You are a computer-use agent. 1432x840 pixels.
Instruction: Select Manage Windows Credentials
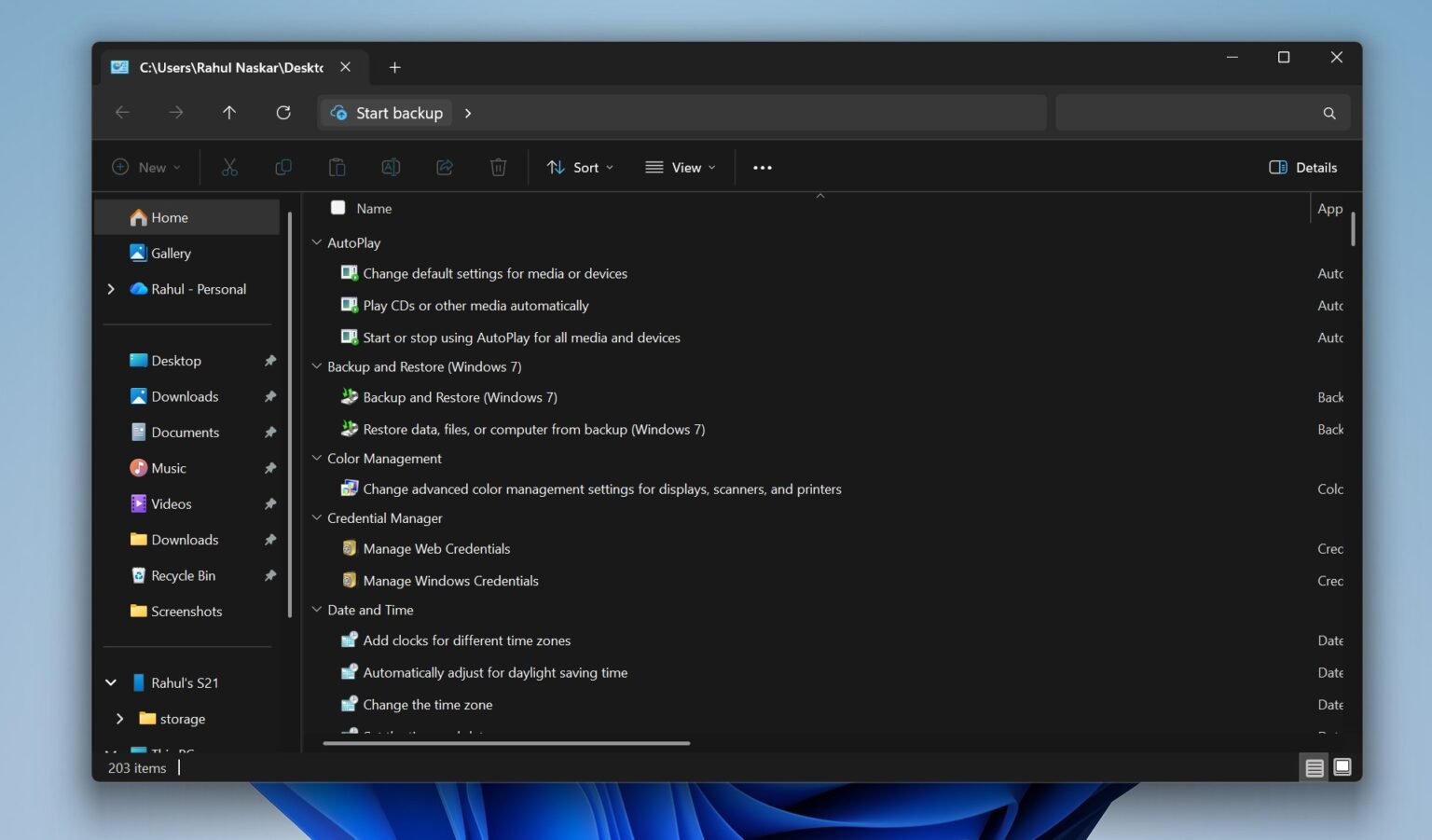450,581
